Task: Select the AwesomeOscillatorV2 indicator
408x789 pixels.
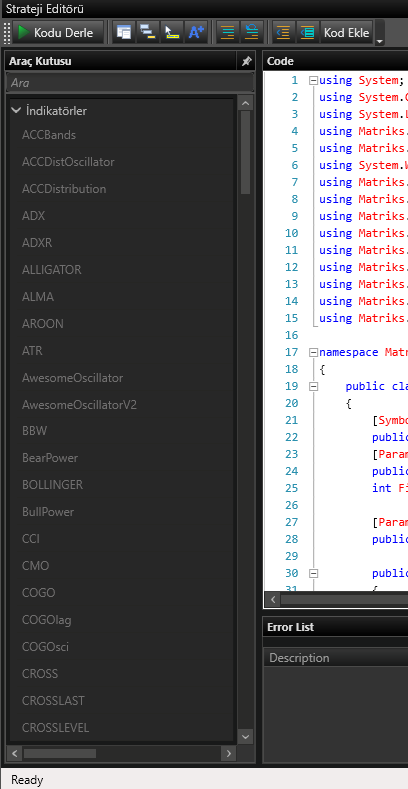Action: click(x=79, y=405)
